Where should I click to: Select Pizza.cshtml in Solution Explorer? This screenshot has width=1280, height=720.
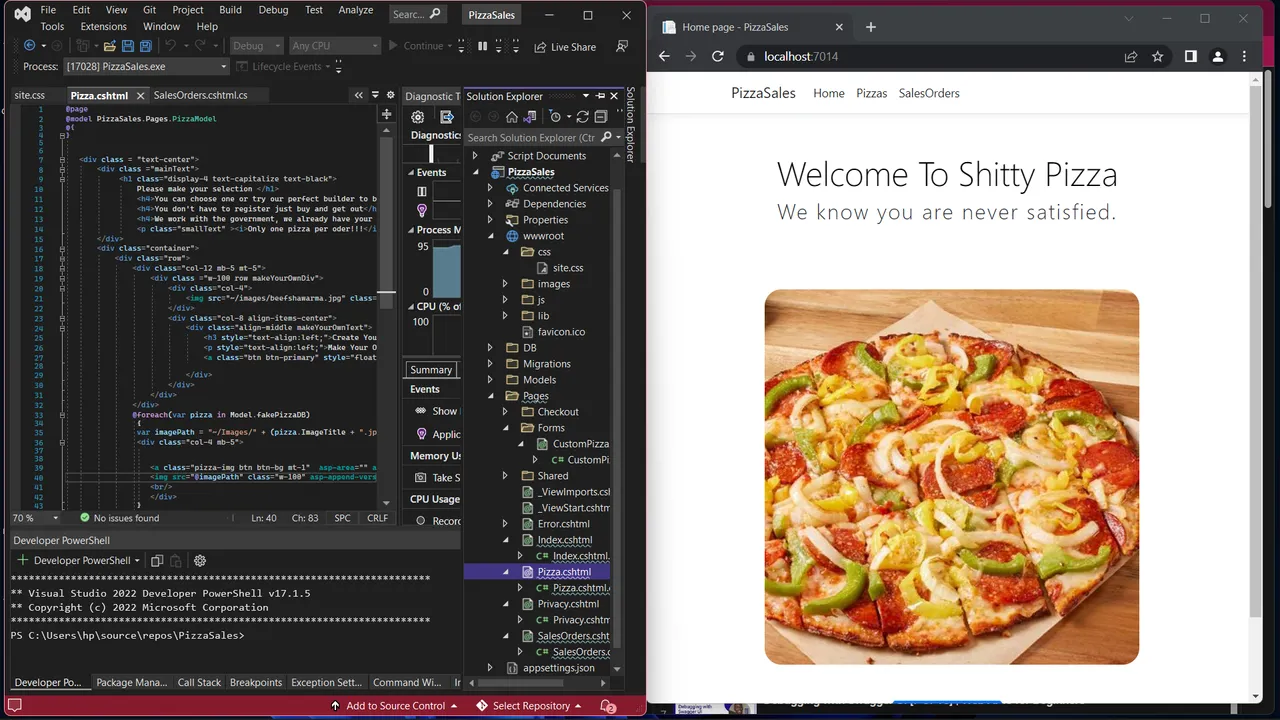click(564, 572)
